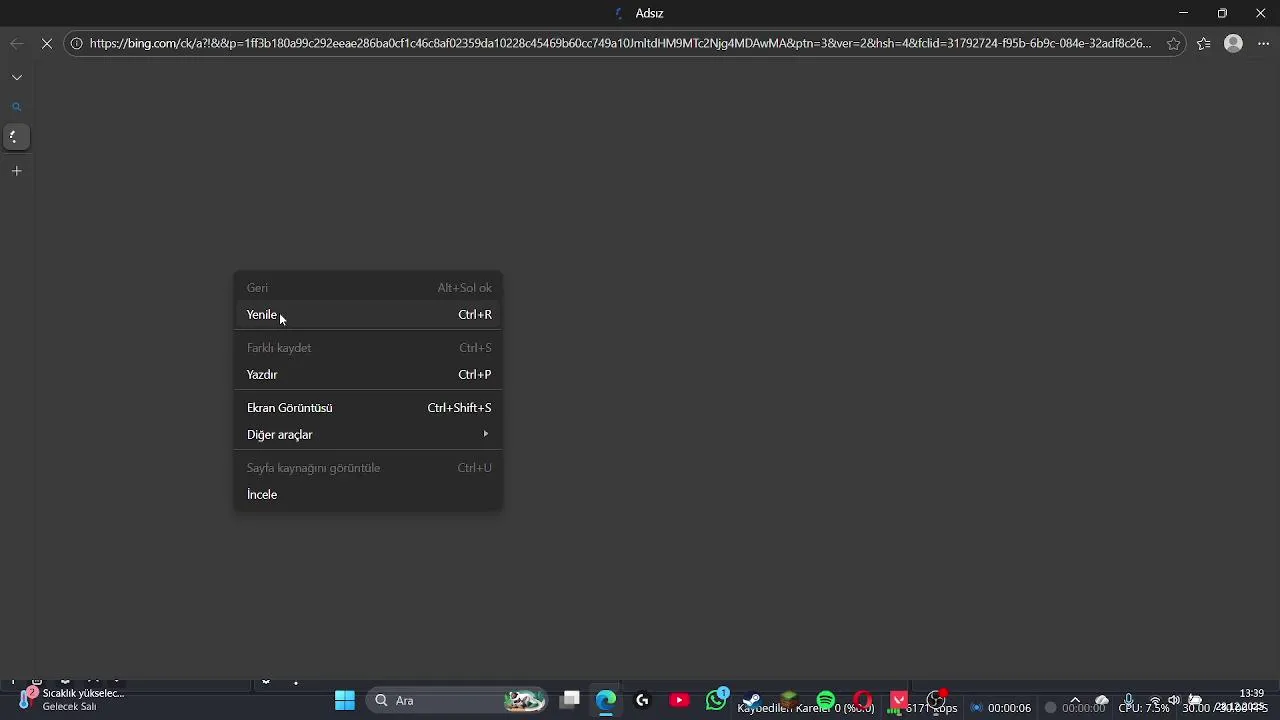This screenshot has height=720, width=1280.
Task: Click Sayfa kaynağını görüntüle menu entry
Action: tap(368, 467)
